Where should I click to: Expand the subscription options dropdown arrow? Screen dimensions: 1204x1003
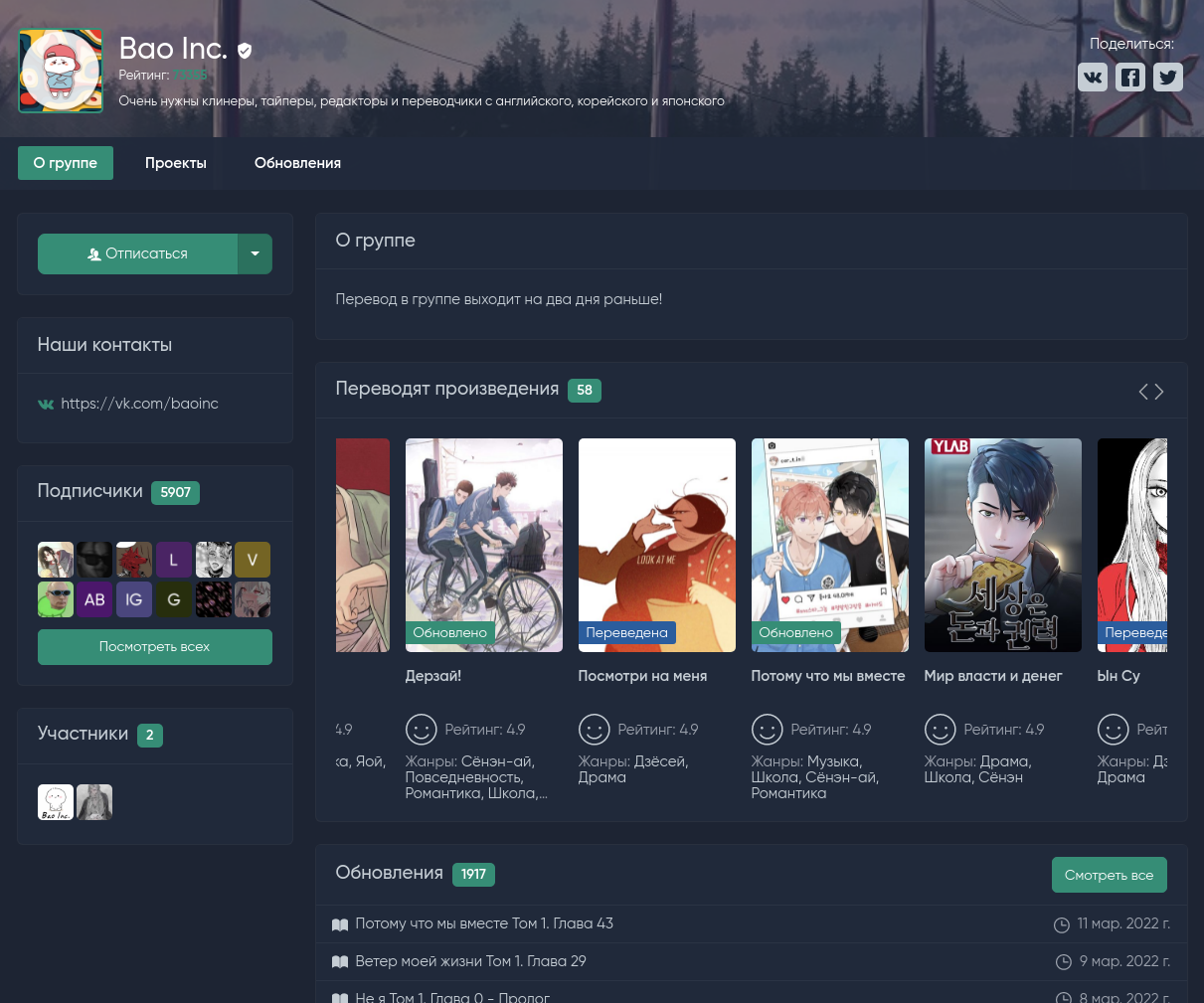coord(255,253)
